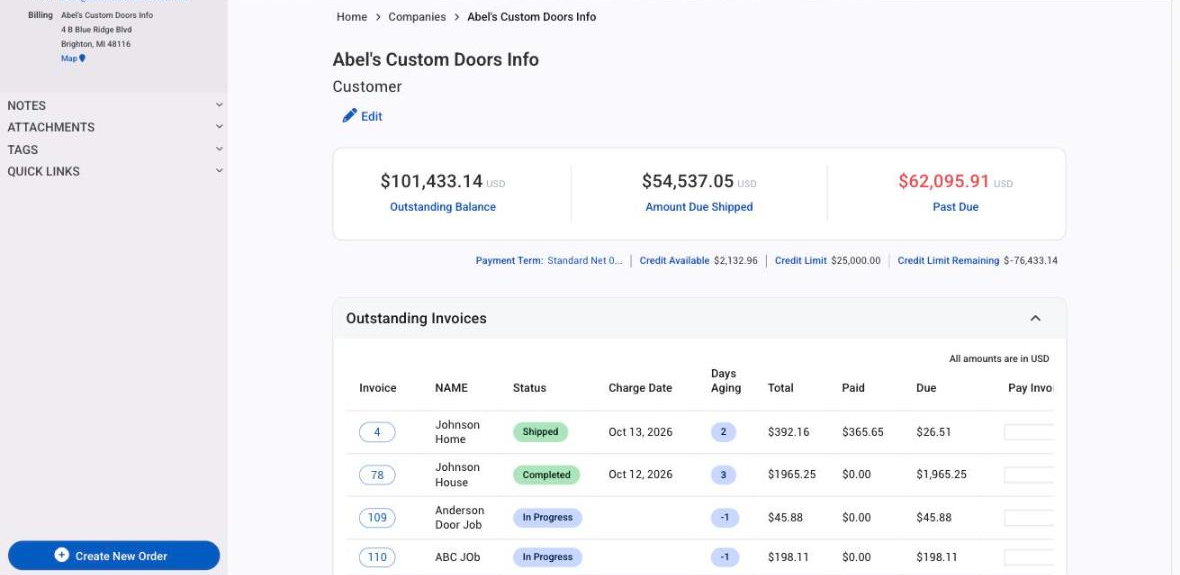Expand the NOTES section
Screen dimensions: 1180x575
pyautogui.click(x=113, y=105)
